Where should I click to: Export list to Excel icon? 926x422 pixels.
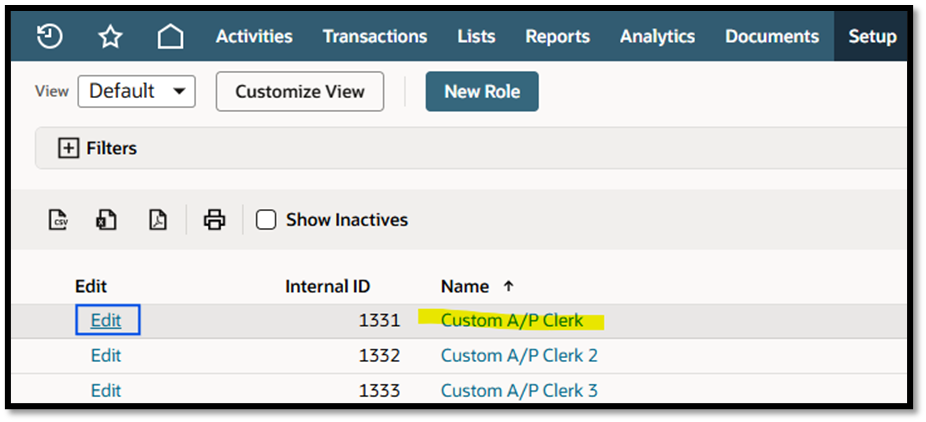106,220
